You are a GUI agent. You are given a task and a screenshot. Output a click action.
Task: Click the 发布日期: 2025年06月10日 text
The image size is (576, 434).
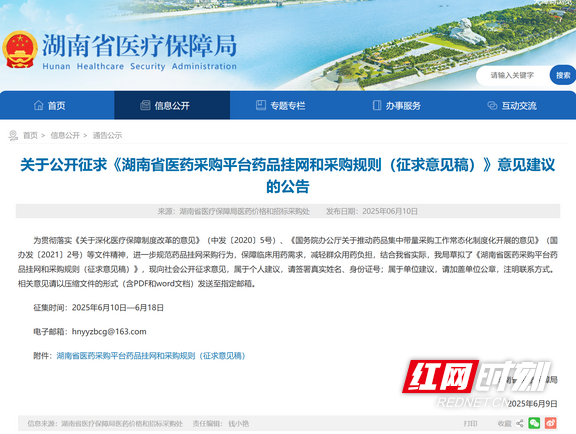[371, 211]
